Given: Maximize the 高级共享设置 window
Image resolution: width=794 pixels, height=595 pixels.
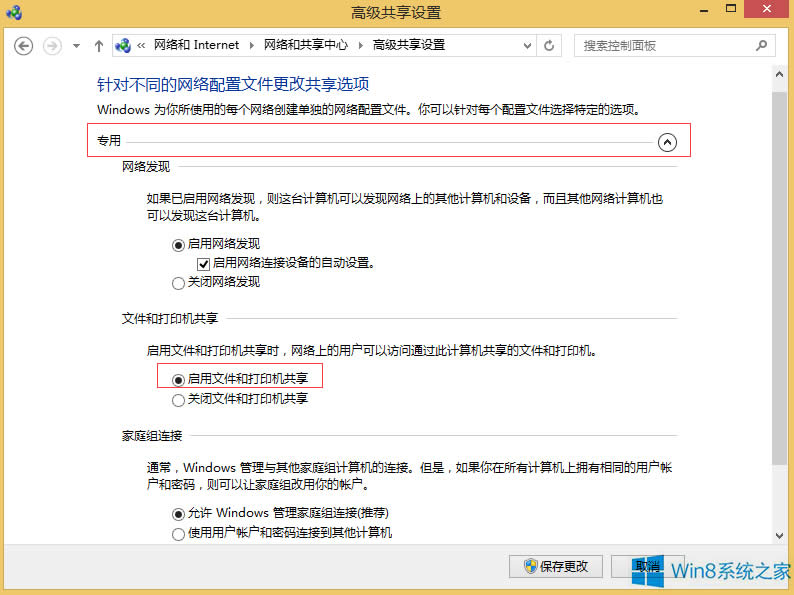Looking at the screenshot, I should tap(731, 9).
